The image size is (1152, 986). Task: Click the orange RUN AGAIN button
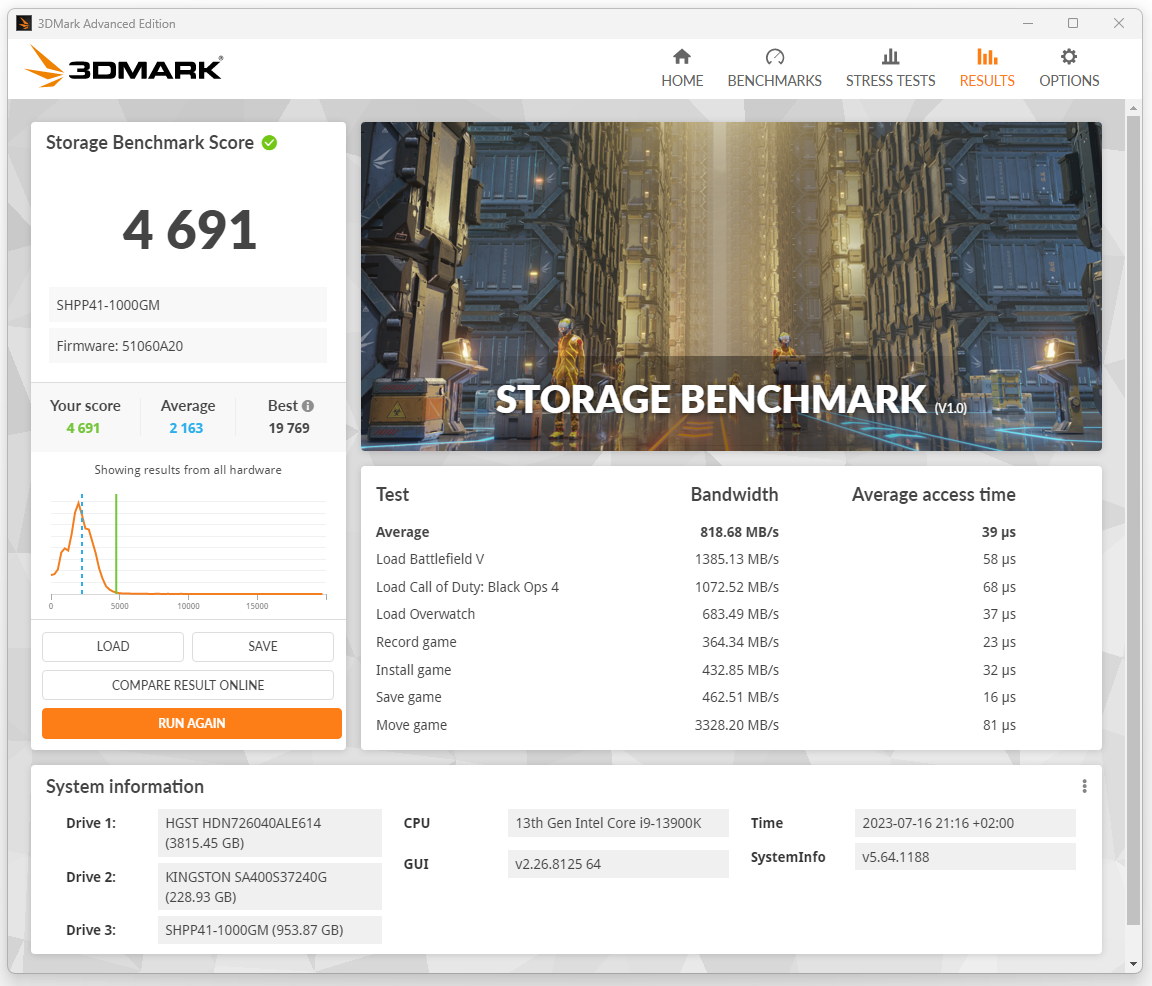tap(192, 723)
